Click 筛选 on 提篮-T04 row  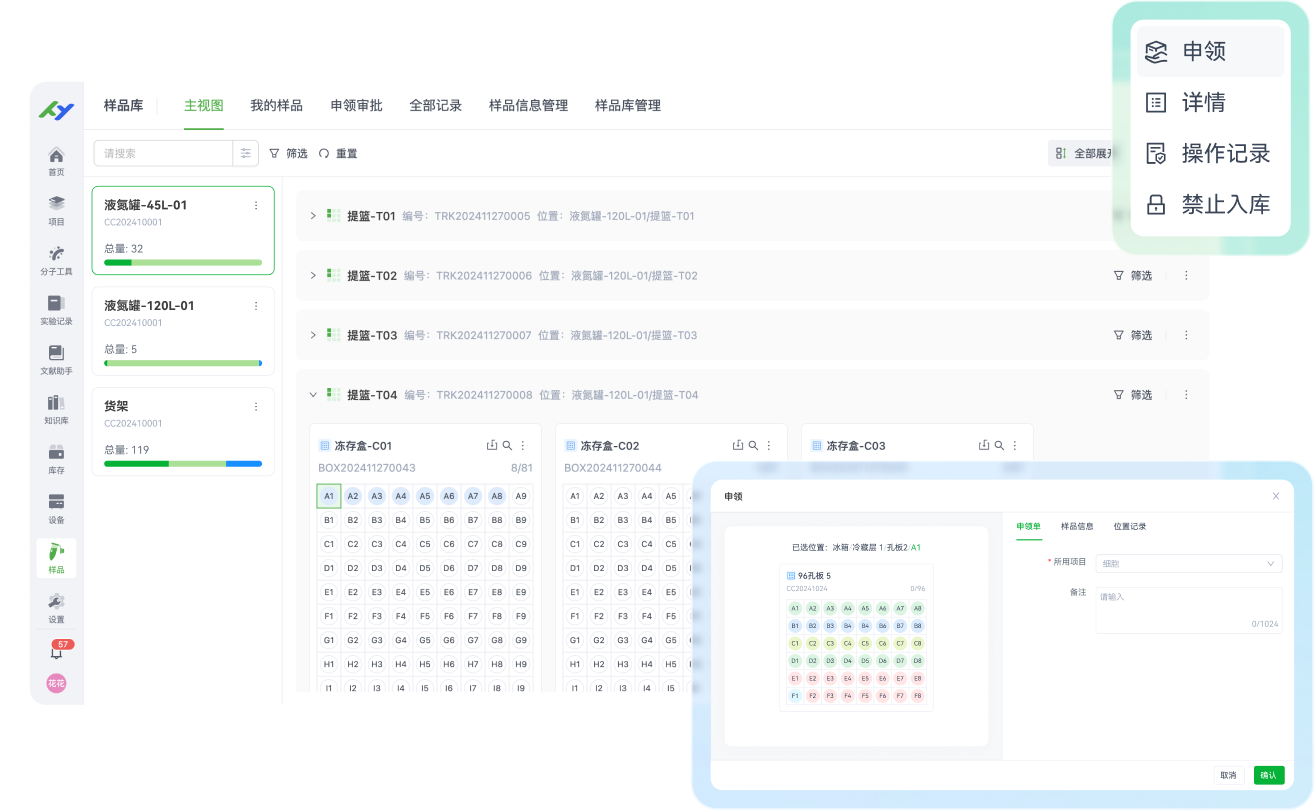(x=1133, y=395)
